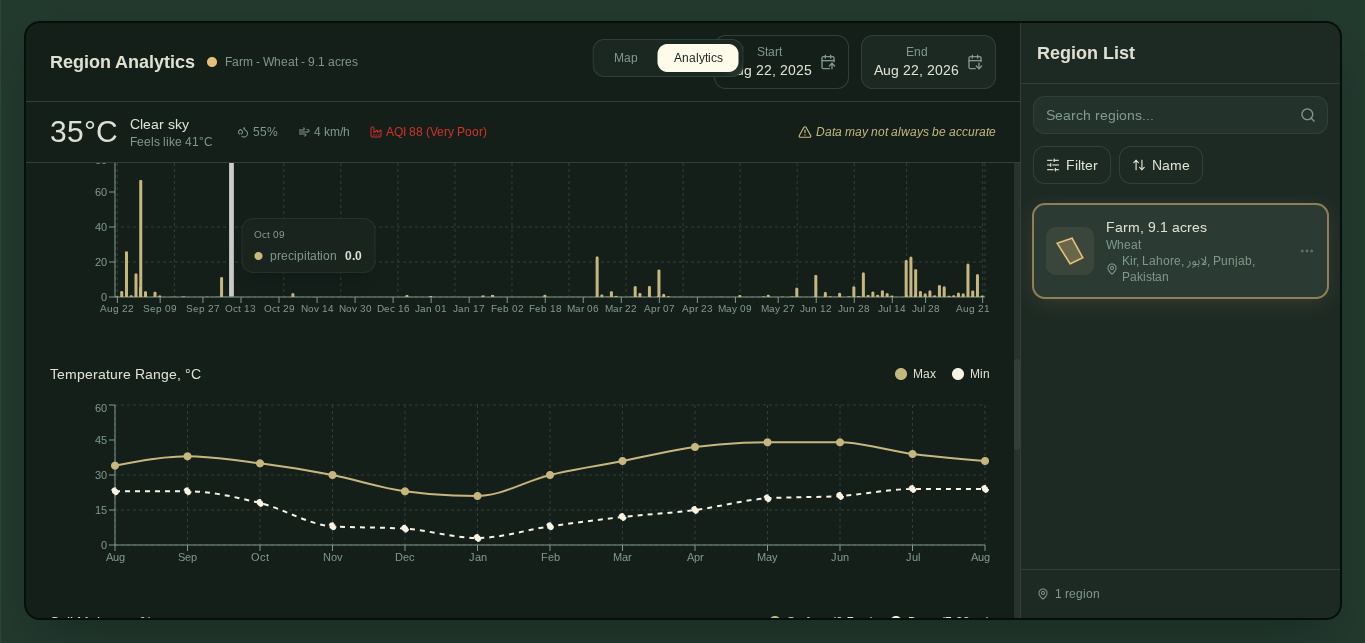Select the Analytics tab

click(698, 58)
